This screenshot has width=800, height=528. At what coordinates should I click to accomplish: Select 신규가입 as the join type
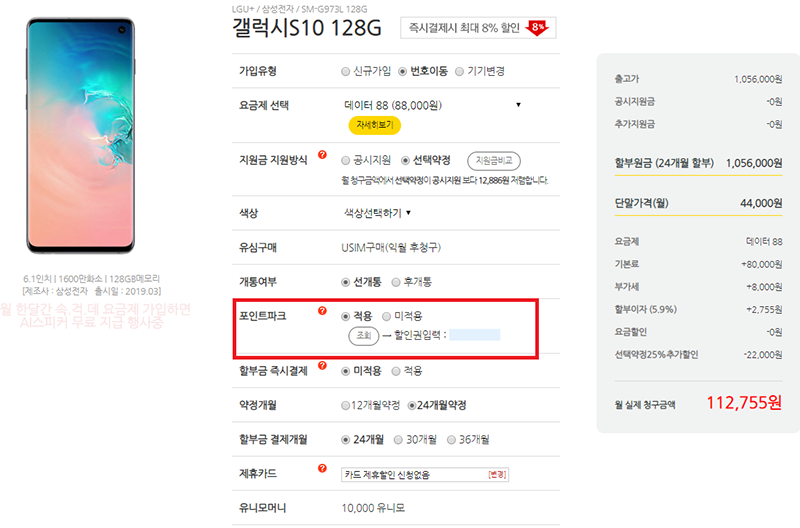click(x=346, y=71)
